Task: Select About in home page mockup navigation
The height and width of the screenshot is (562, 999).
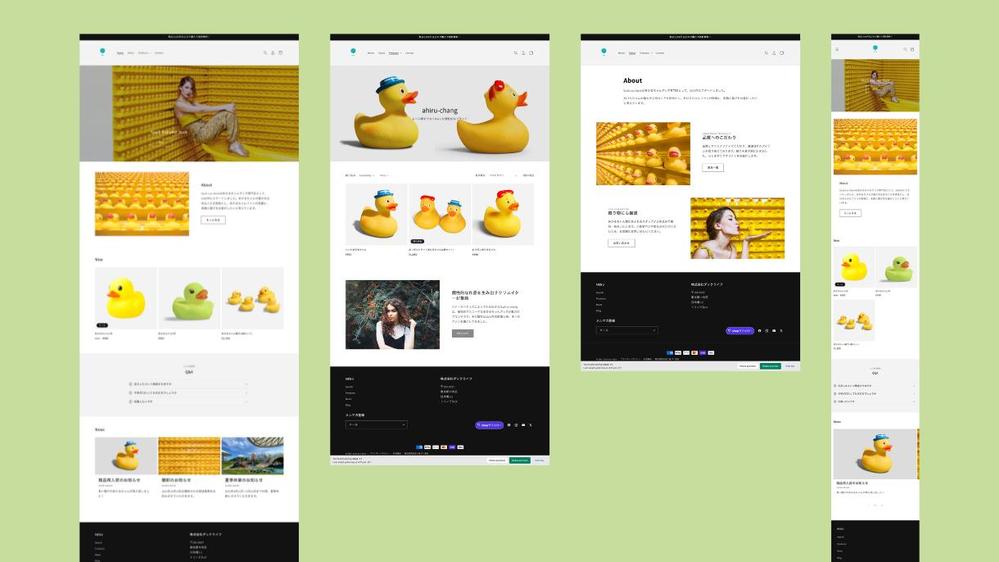Action: (131, 53)
